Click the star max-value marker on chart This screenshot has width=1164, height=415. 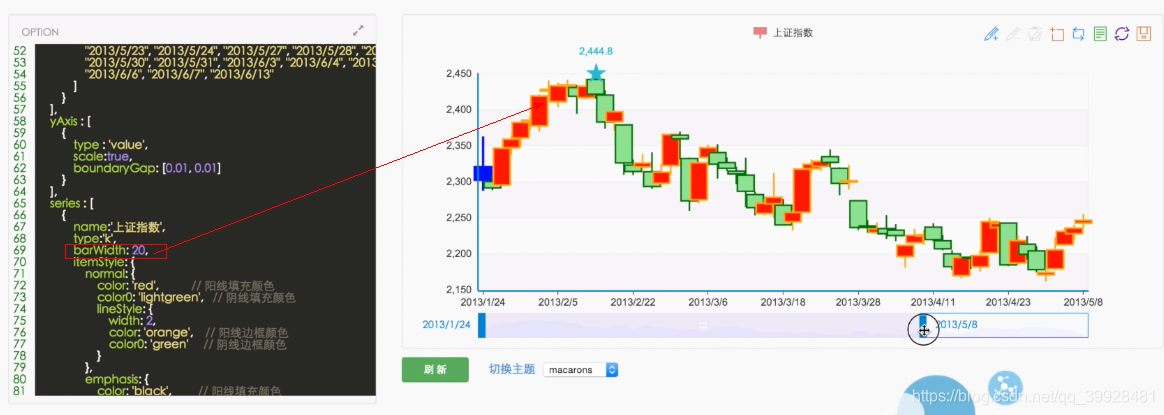(x=596, y=72)
